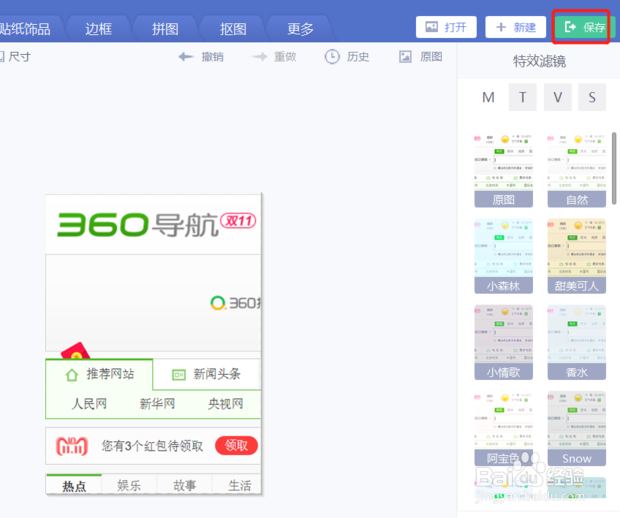Select the S filter category
The image size is (620, 518).
[x=592, y=97]
